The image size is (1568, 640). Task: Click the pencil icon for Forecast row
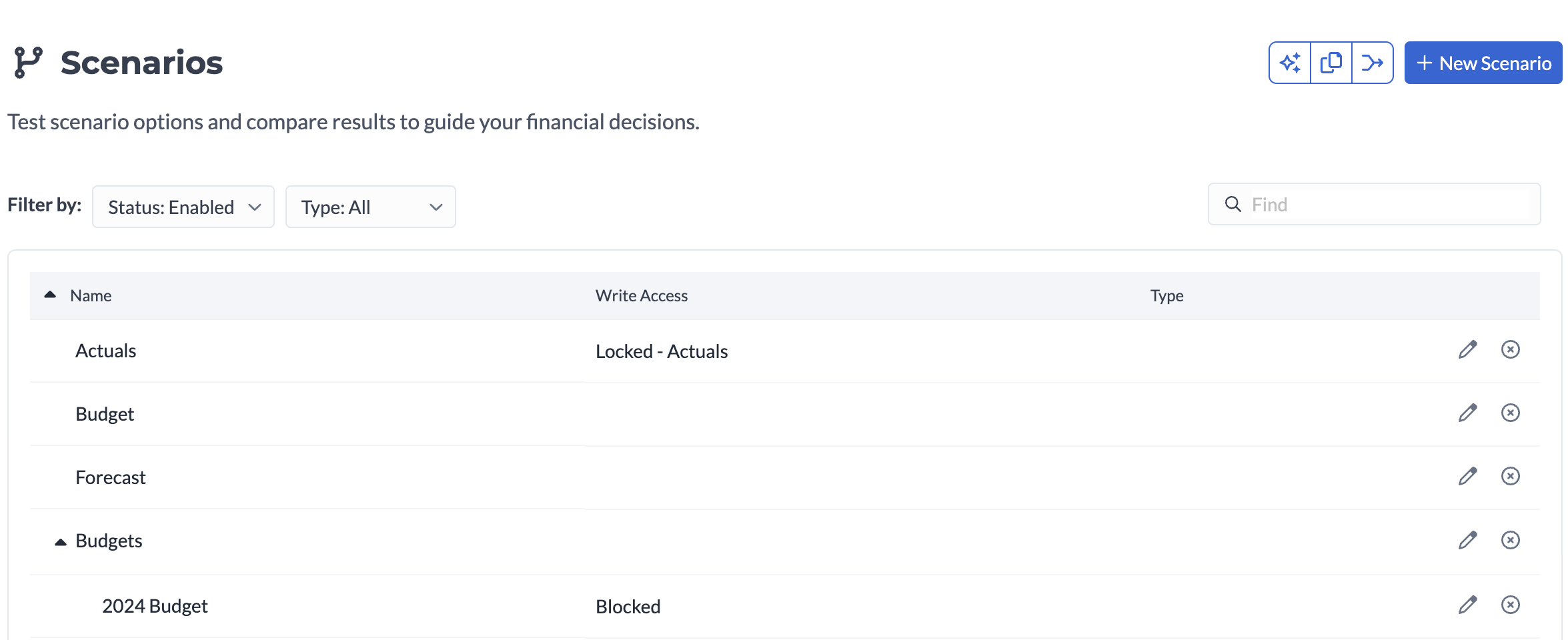1467,476
